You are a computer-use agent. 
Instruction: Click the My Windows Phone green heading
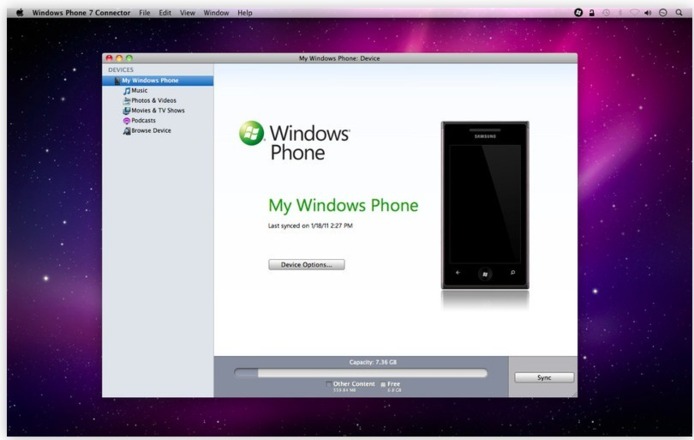343,205
